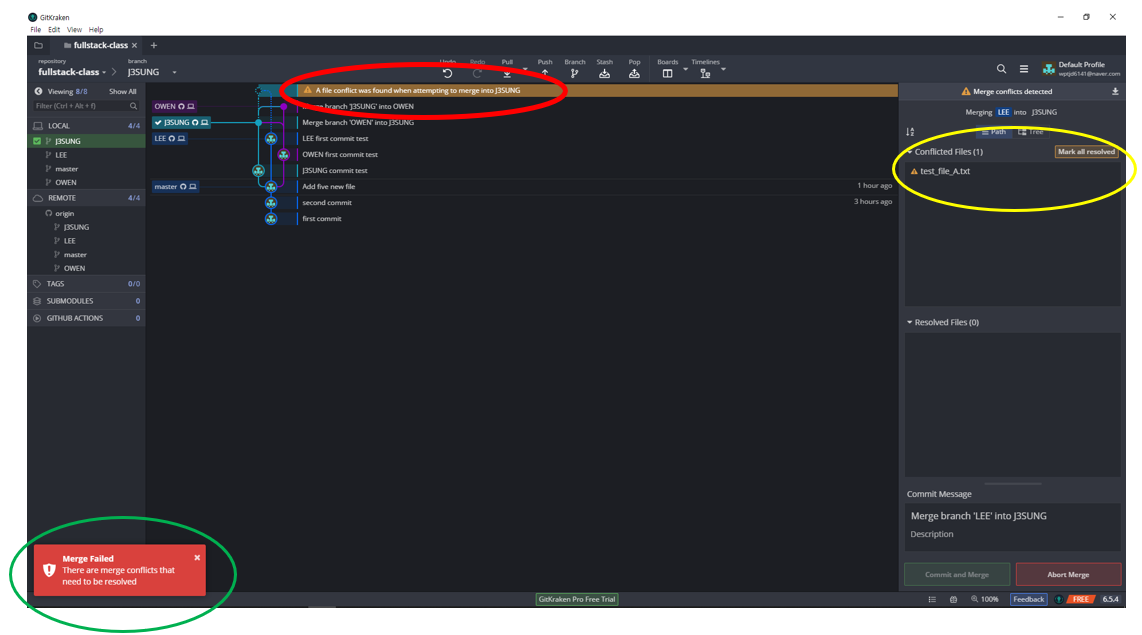Image resolution: width=1142 pixels, height=635 pixels.
Task: Click the Feedback button
Action: [x=1028, y=599]
